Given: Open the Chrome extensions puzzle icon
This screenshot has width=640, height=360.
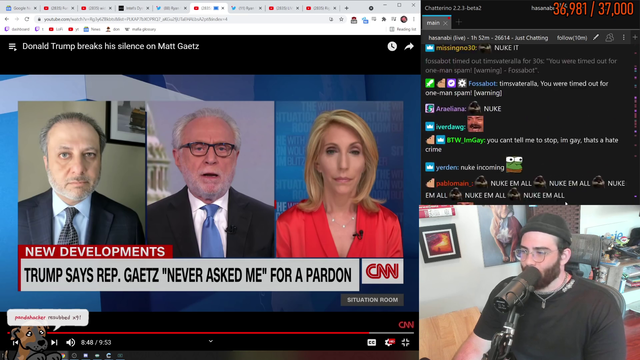Looking at the screenshot, I should pos(384,19).
